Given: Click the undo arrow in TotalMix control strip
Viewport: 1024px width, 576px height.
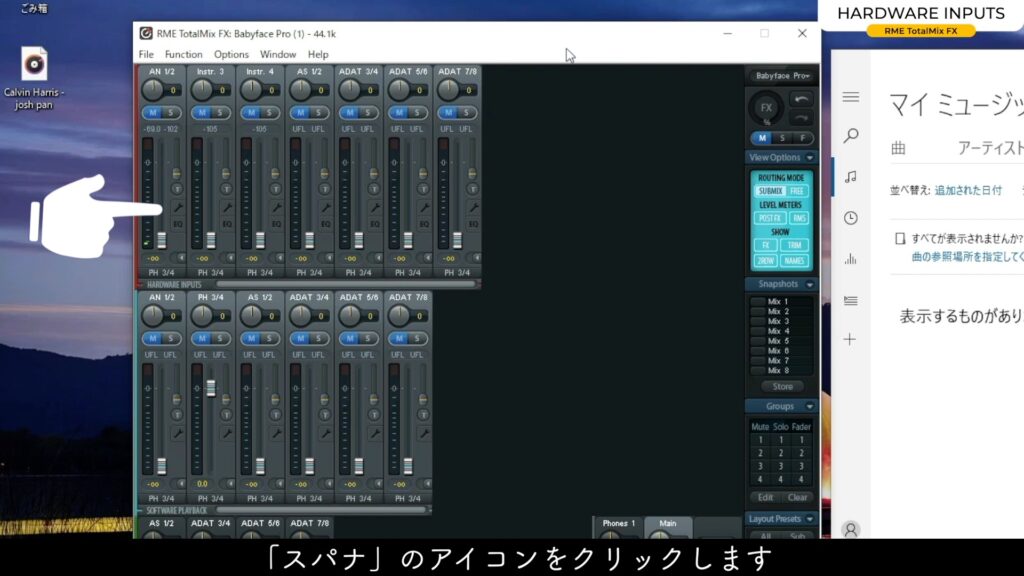Looking at the screenshot, I should [801, 99].
